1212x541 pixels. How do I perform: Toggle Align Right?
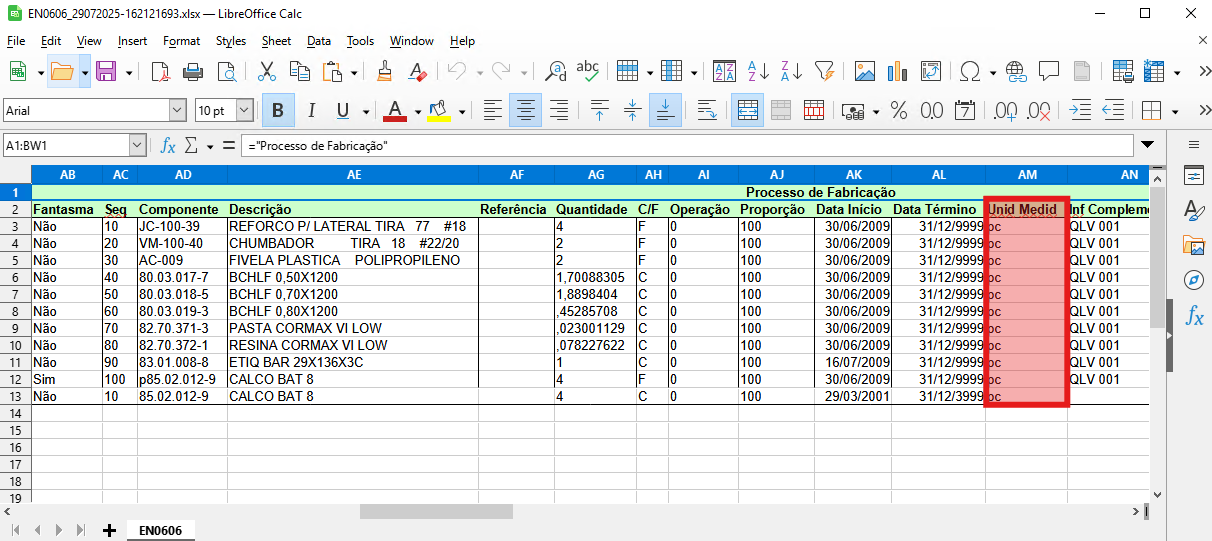559,110
